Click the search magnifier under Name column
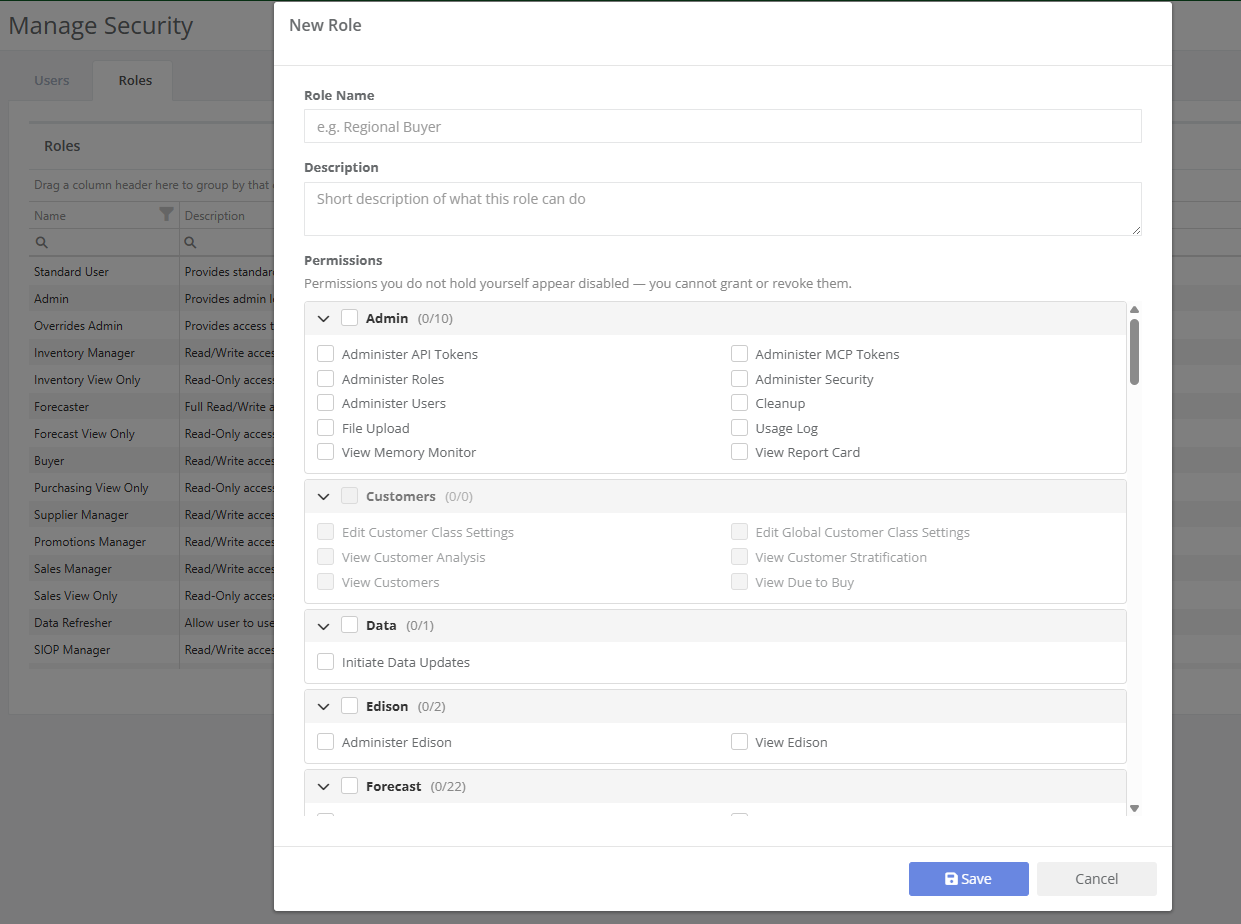1241x924 pixels. [42, 242]
